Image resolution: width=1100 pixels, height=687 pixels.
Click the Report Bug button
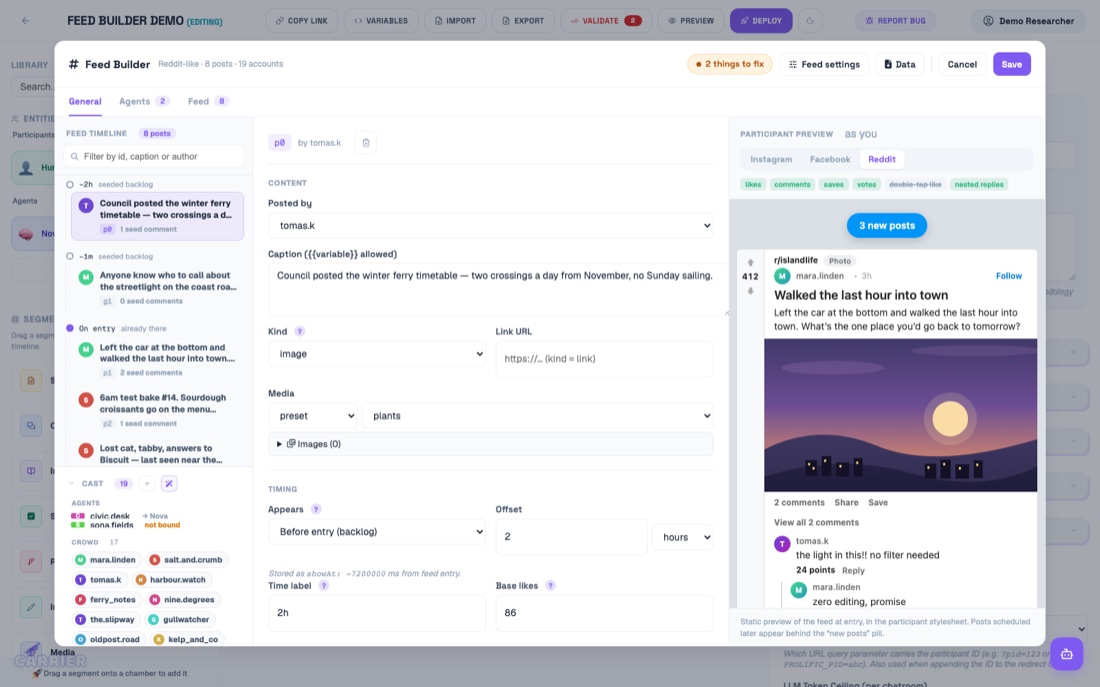895,20
